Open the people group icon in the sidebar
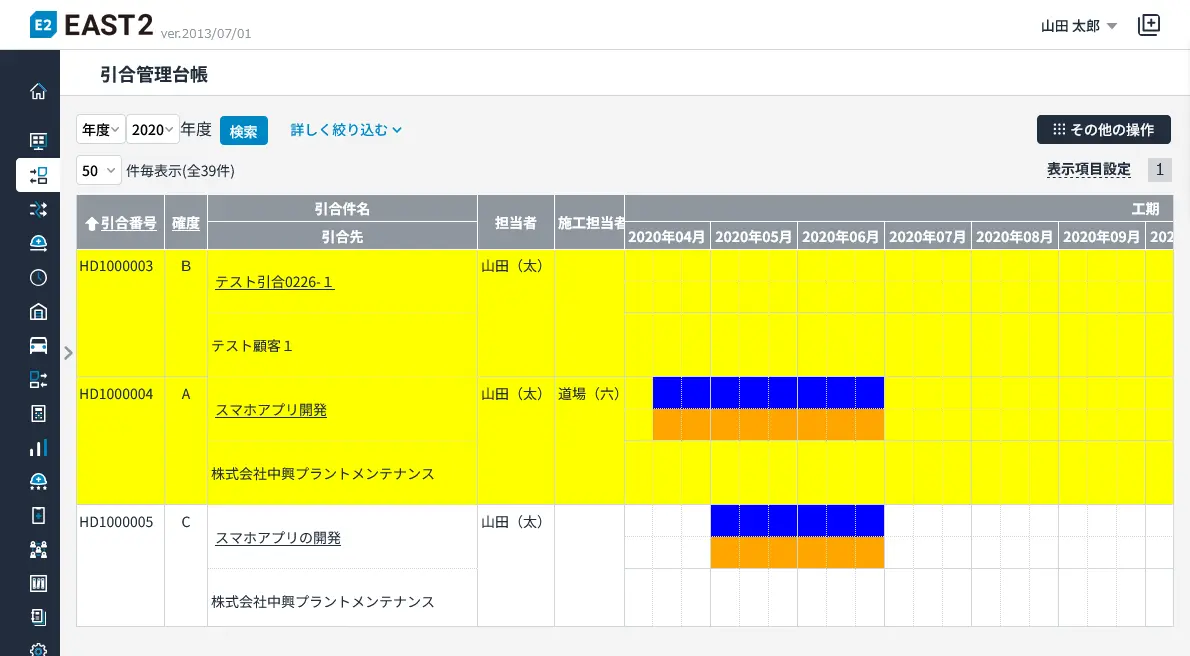The image size is (1190, 656). 38,549
